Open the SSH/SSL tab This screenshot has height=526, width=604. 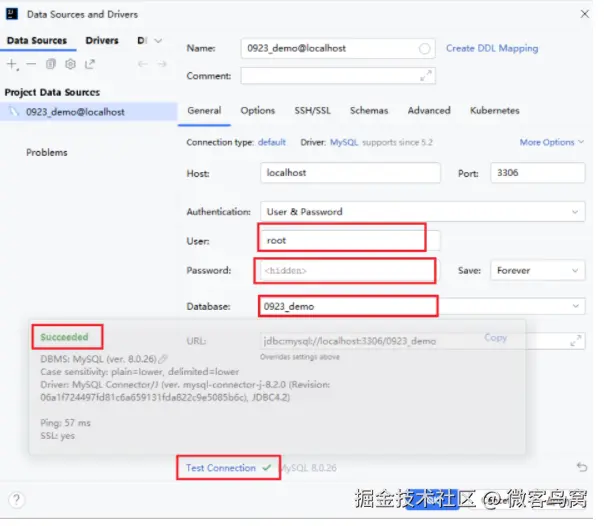(x=312, y=111)
